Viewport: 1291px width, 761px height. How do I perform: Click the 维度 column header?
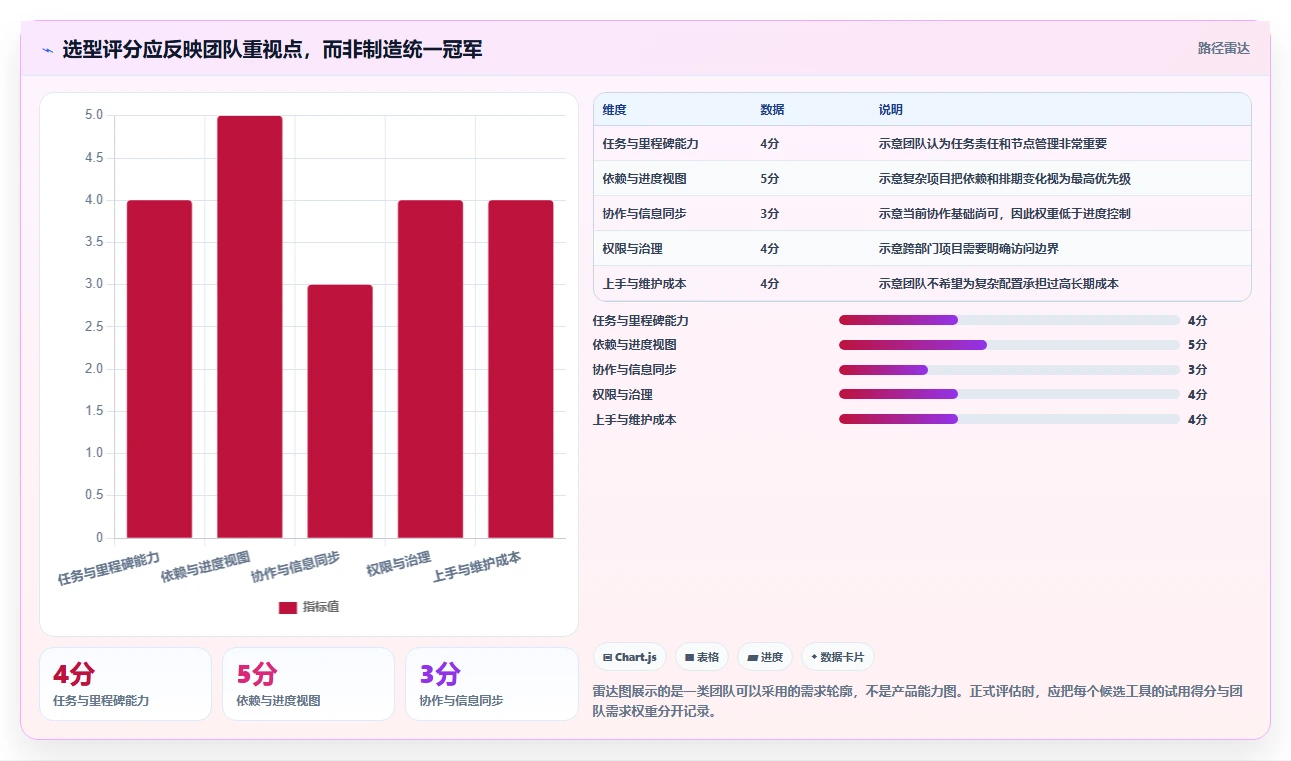pos(615,110)
